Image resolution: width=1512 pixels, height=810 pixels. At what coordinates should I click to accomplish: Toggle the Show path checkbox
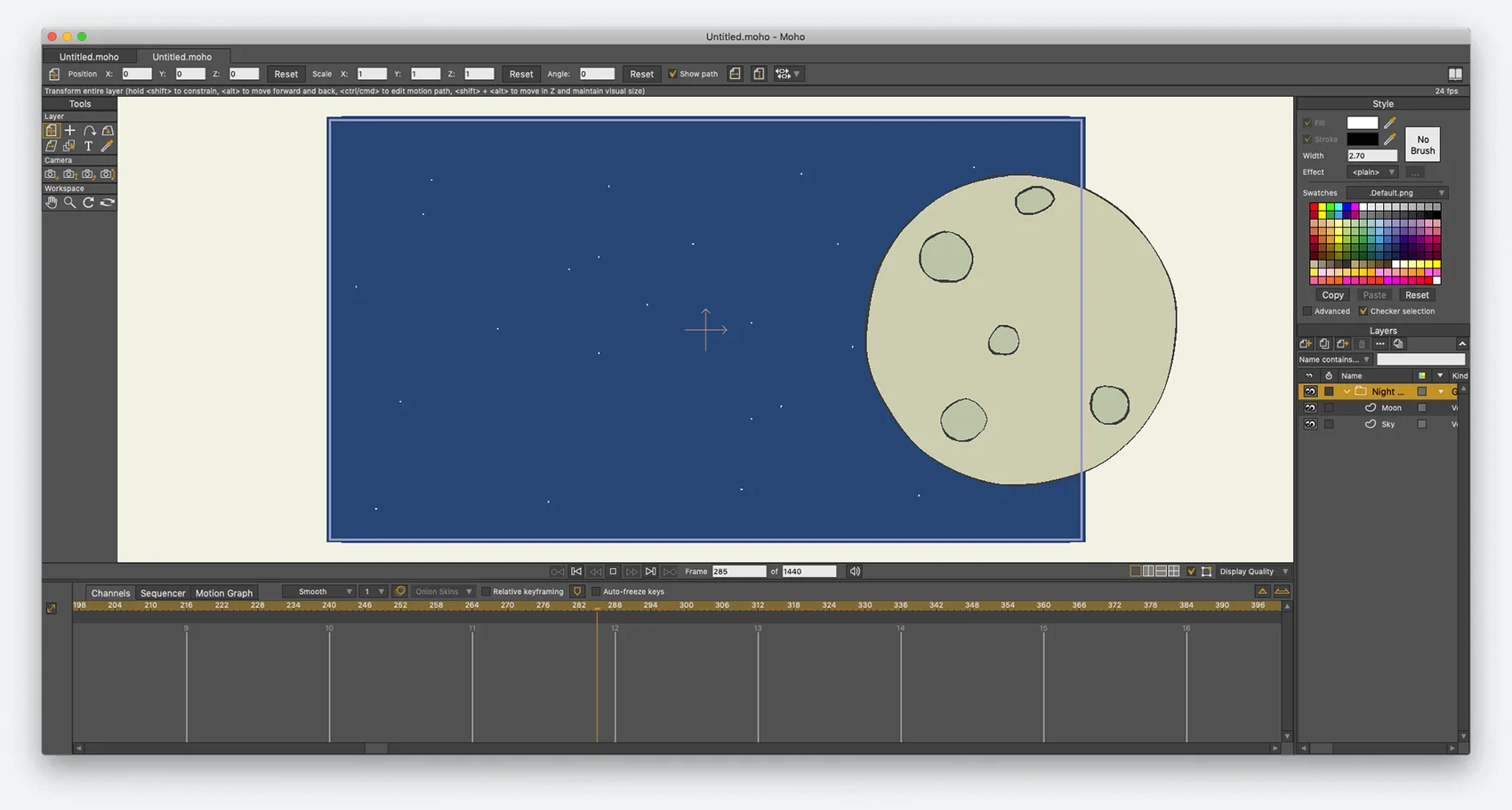[x=672, y=74]
